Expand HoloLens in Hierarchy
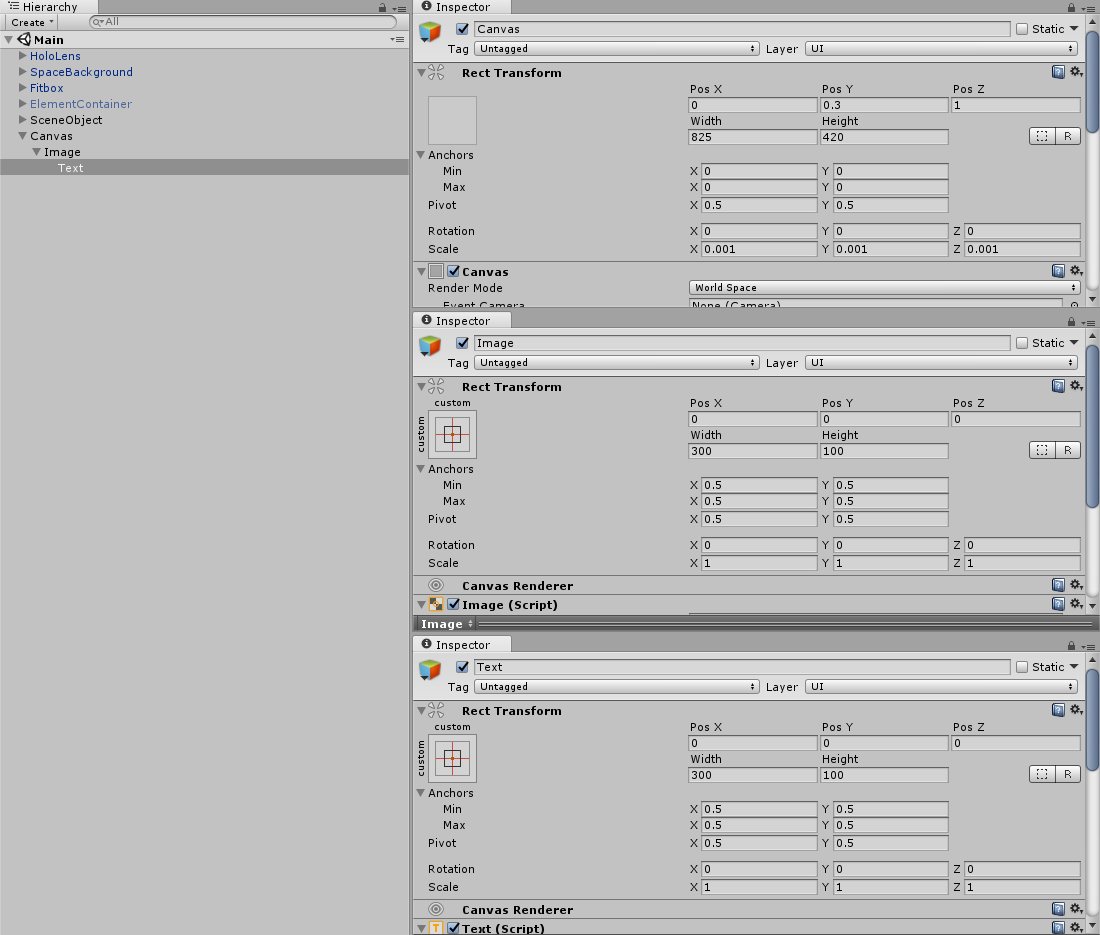The image size is (1100, 935). pyautogui.click(x=22, y=55)
